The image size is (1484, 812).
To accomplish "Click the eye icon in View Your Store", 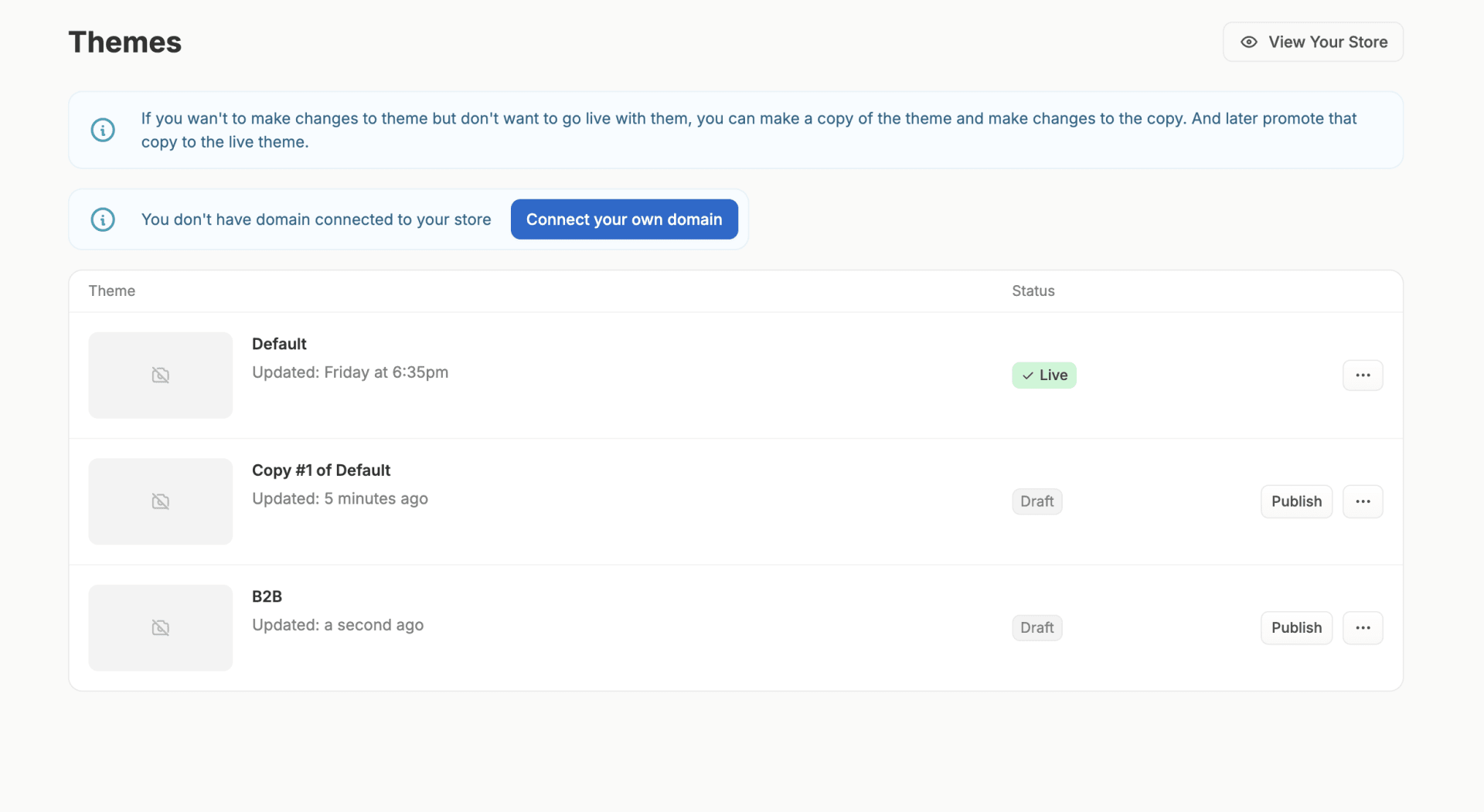I will click(x=1248, y=42).
